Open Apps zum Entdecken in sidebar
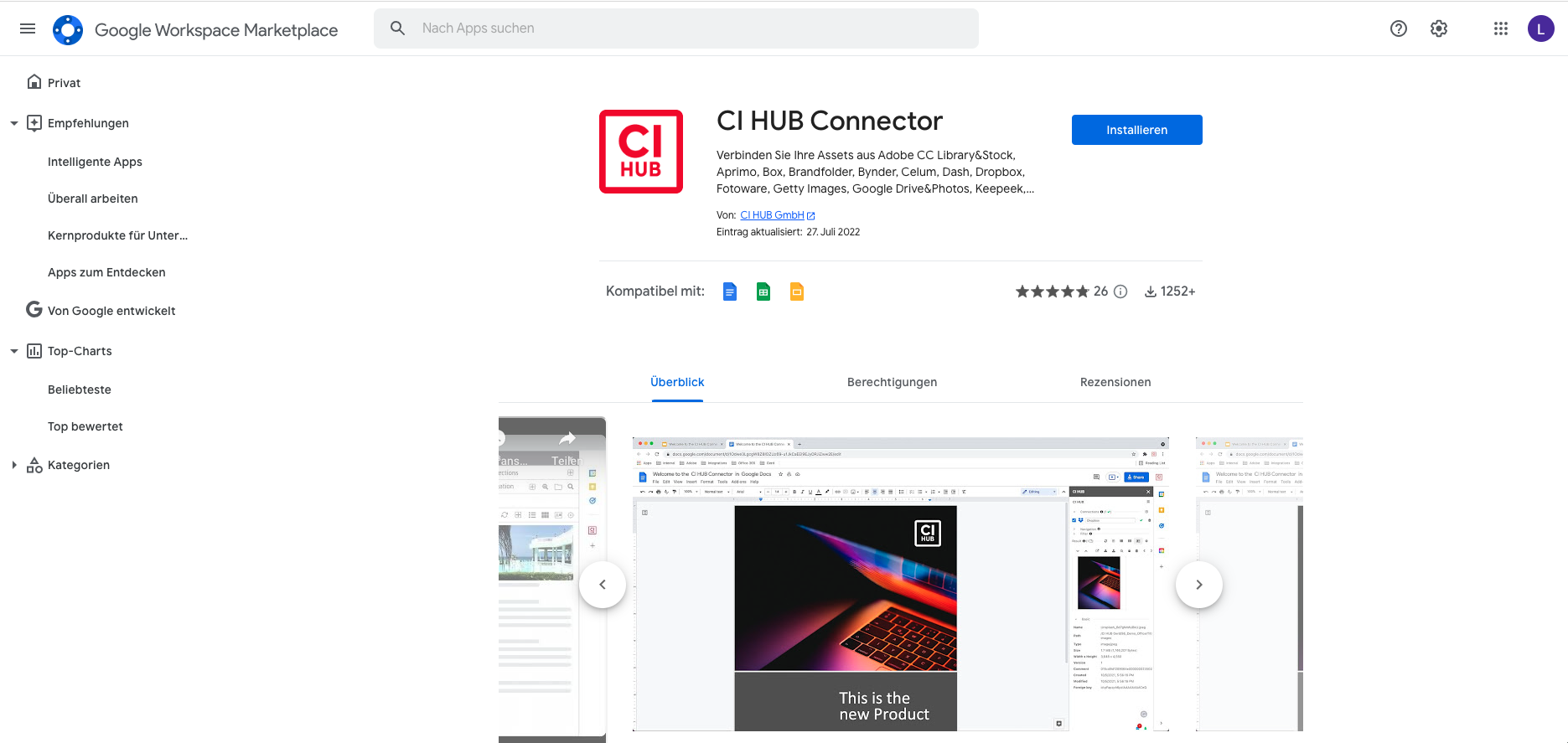This screenshot has width=1568, height=743. 106,272
